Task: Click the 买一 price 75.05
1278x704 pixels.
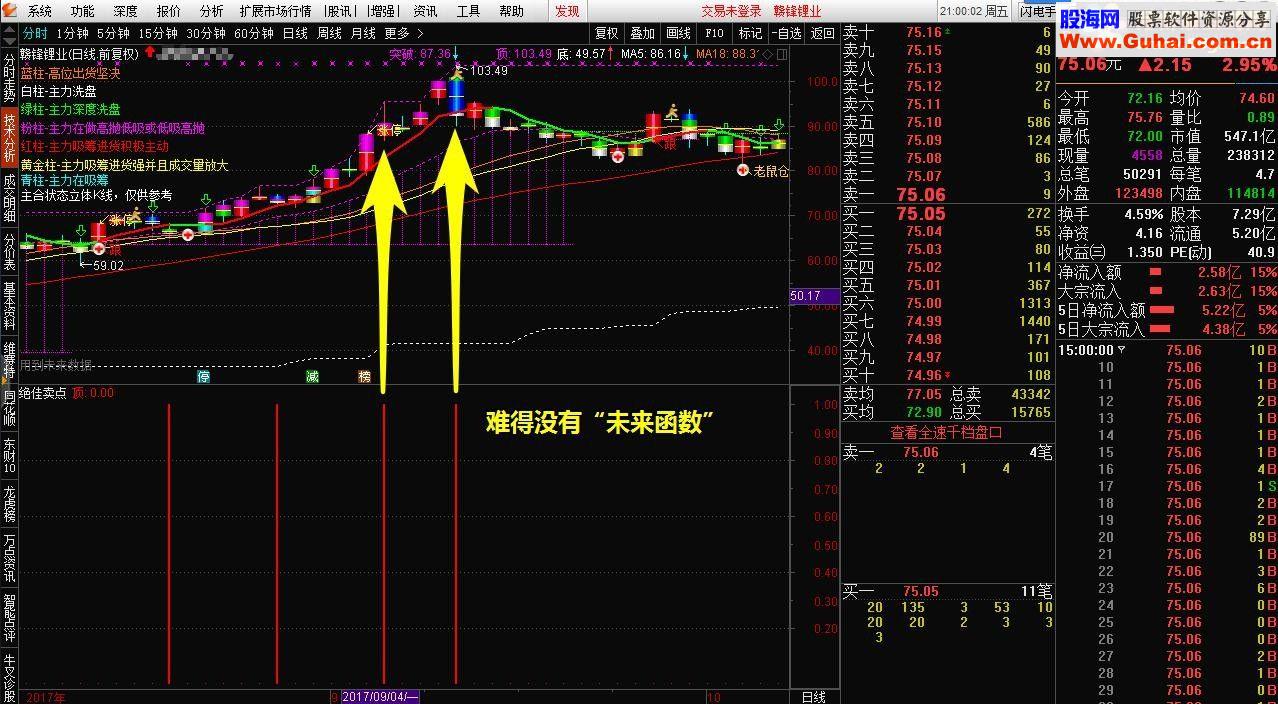Action: (x=921, y=213)
